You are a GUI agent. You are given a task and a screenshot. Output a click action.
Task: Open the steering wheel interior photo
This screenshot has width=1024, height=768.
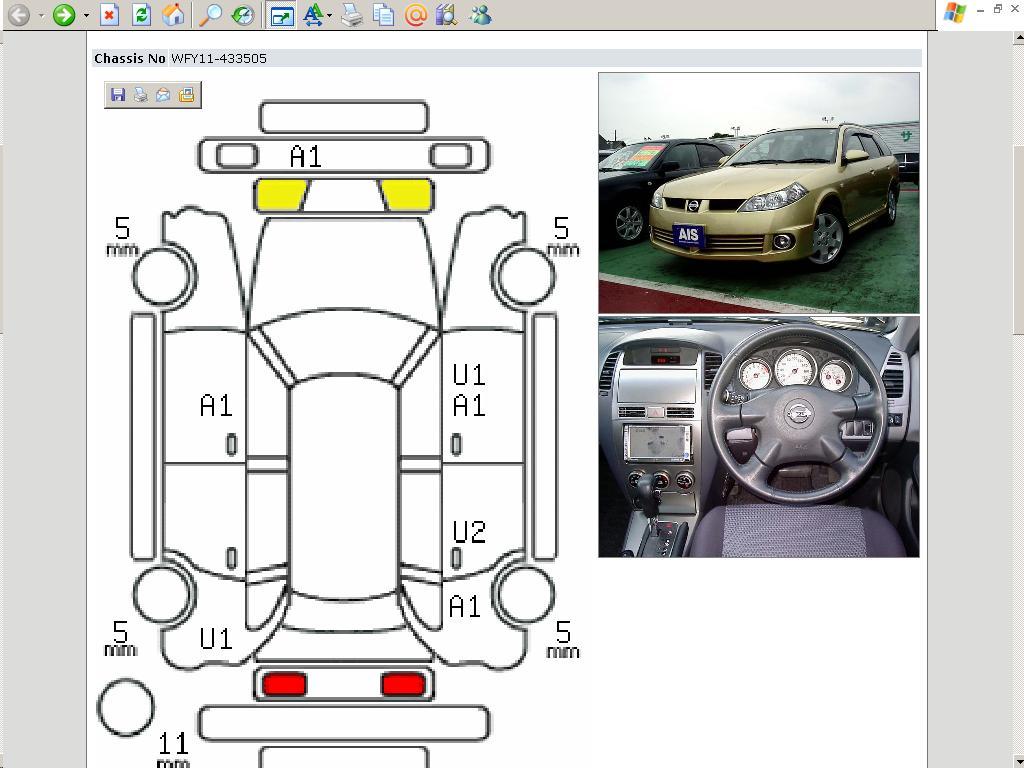[759, 437]
